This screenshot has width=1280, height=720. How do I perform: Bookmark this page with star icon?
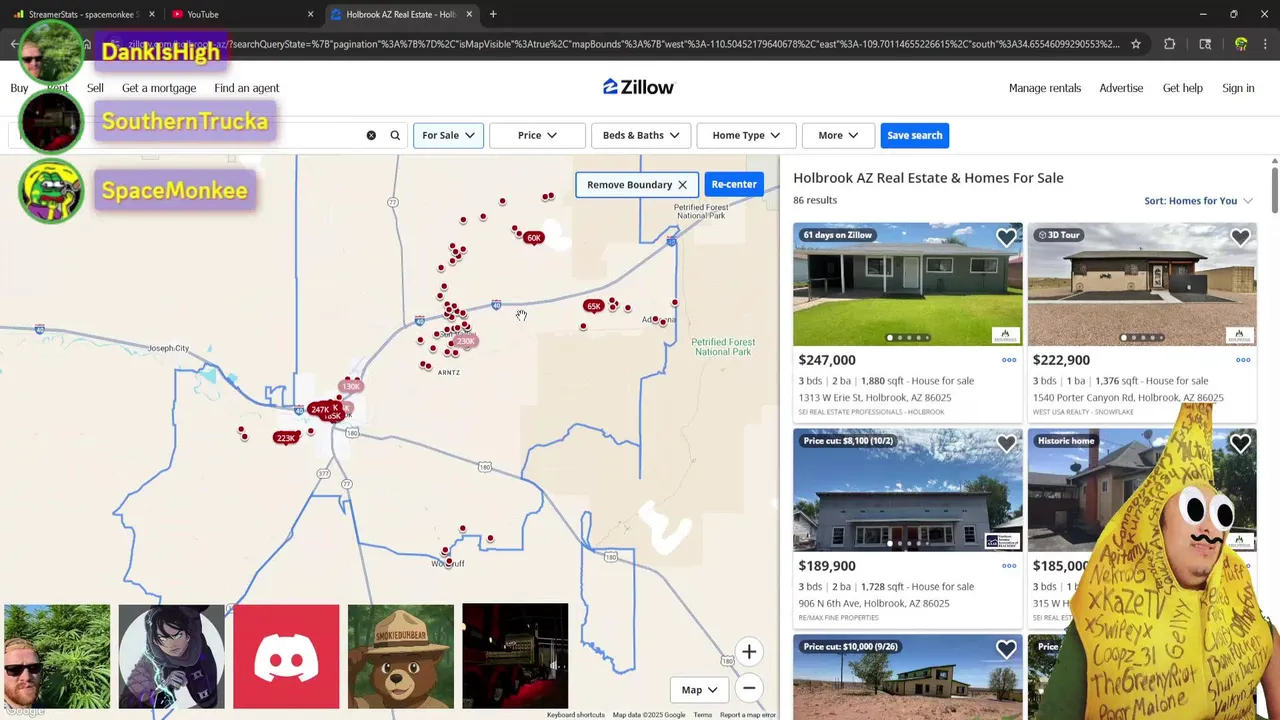point(1136,44)
